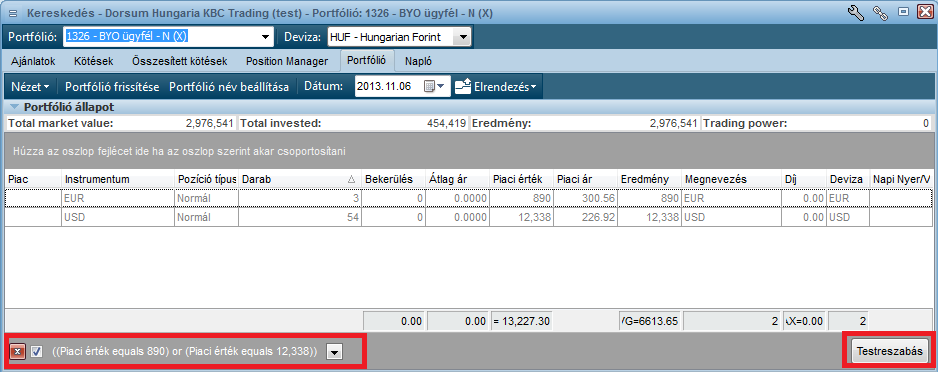Click the Elrendezés layout icon

463,87
